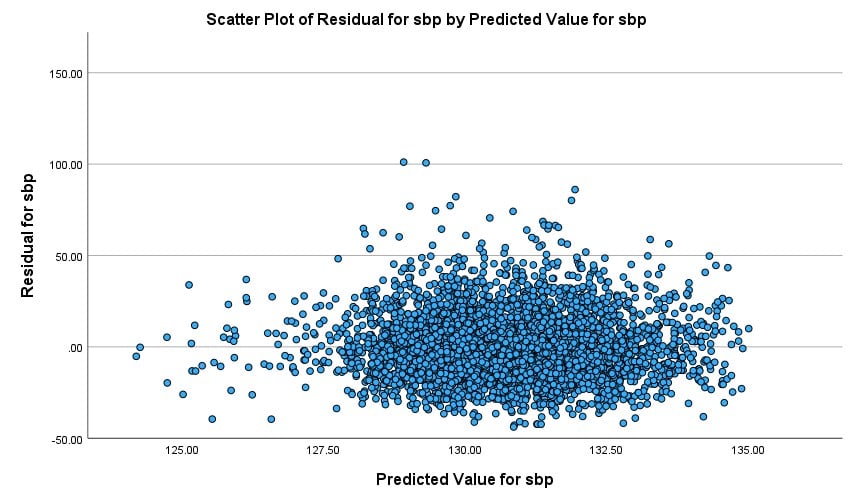Click the 127.50 x-axis tick label

pyautogui.click(x=324, y=451)
